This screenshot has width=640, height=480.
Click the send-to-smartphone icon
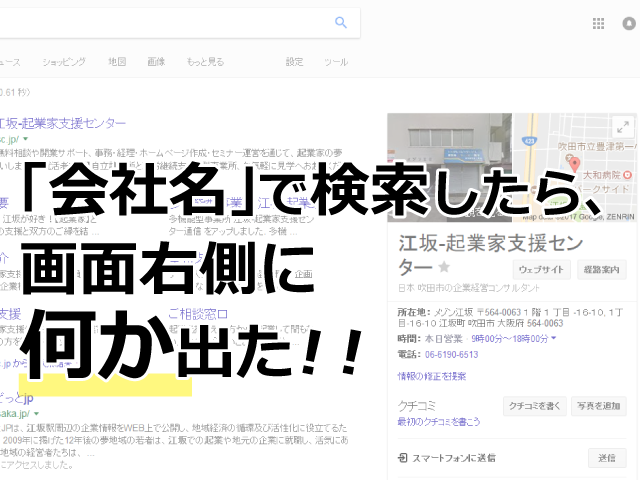(402, 458)
